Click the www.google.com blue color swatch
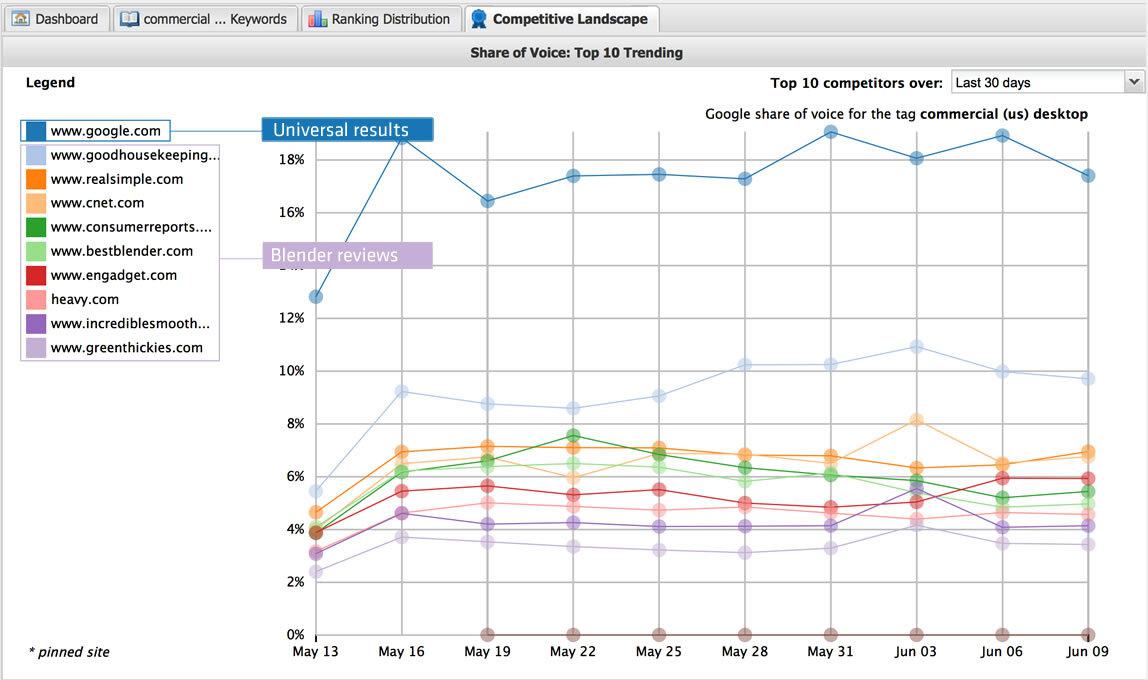This screenshot has width=1148, height=680. pyautogui.click(x=35, y=131)
